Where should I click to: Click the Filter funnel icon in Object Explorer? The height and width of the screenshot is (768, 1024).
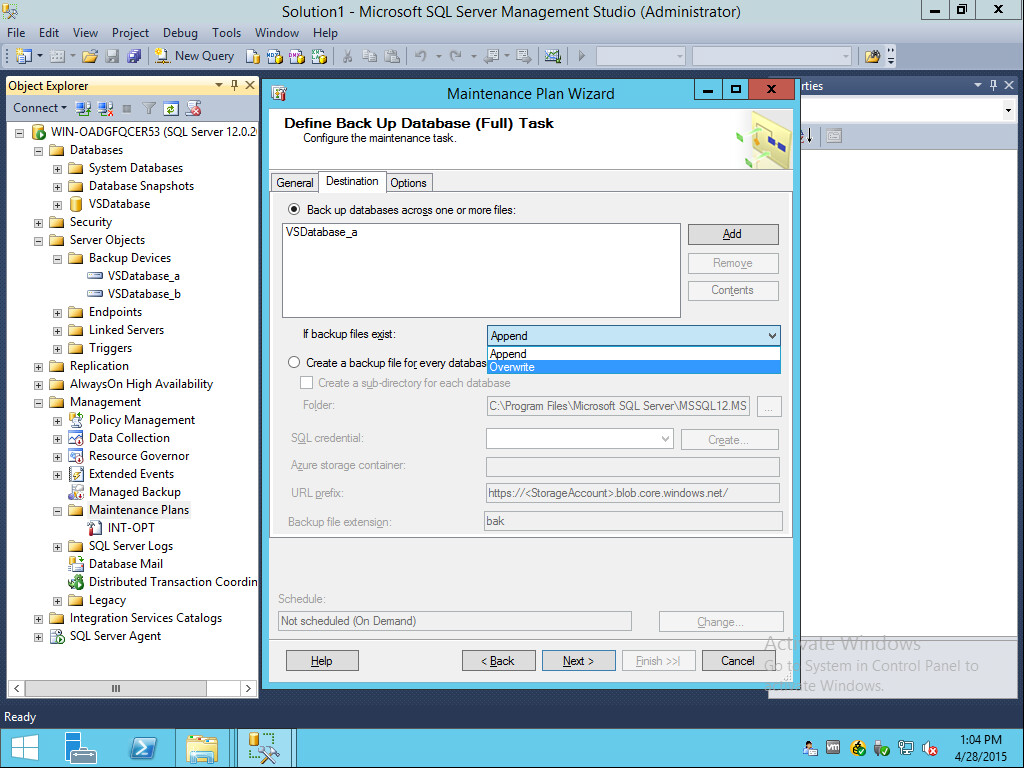click(149, 108)
